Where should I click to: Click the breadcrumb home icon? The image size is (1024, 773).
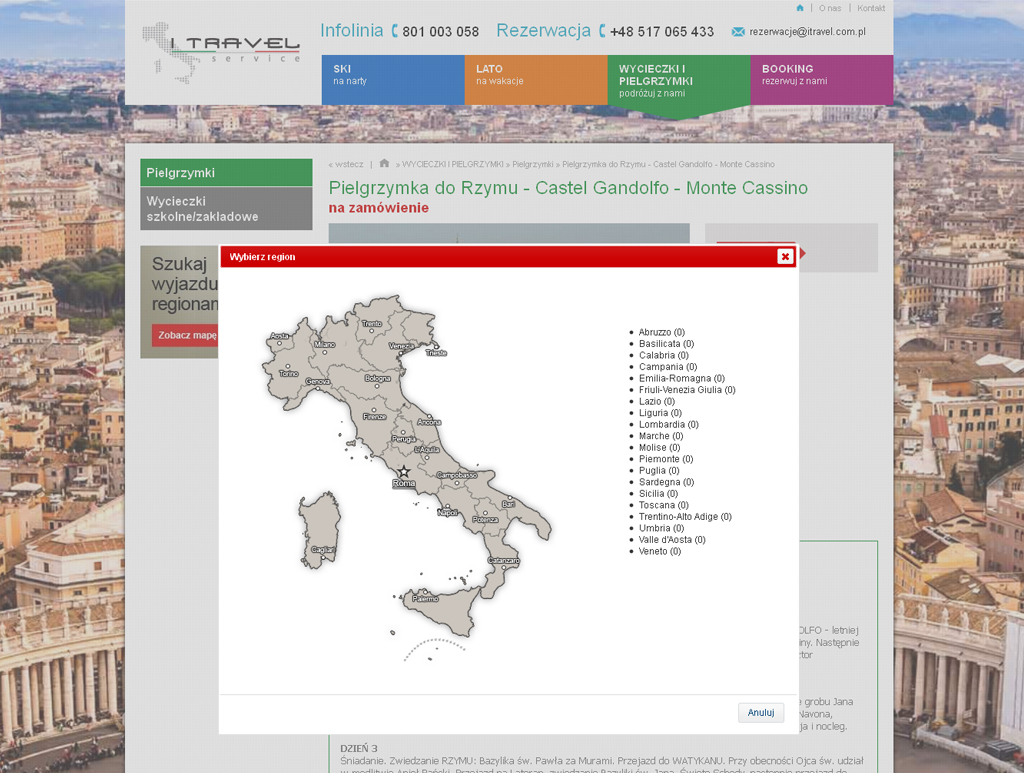click(x=384, y=164)
